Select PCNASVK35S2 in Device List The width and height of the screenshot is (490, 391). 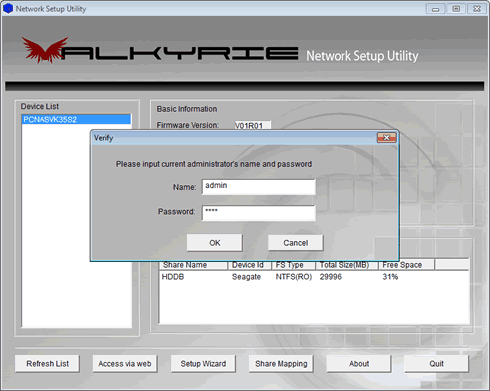[76, 119]
